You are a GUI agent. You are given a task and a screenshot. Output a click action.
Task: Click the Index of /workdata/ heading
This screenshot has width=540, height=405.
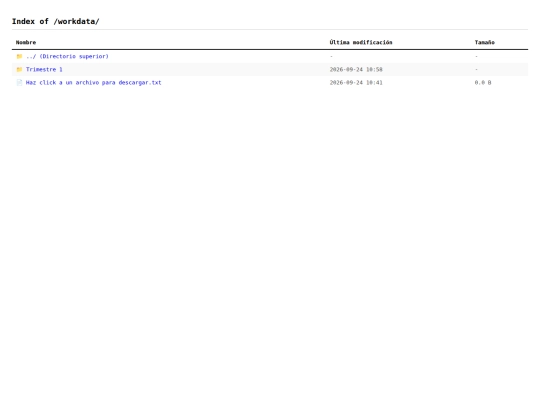pyautogui.click(x=55, y=21)
